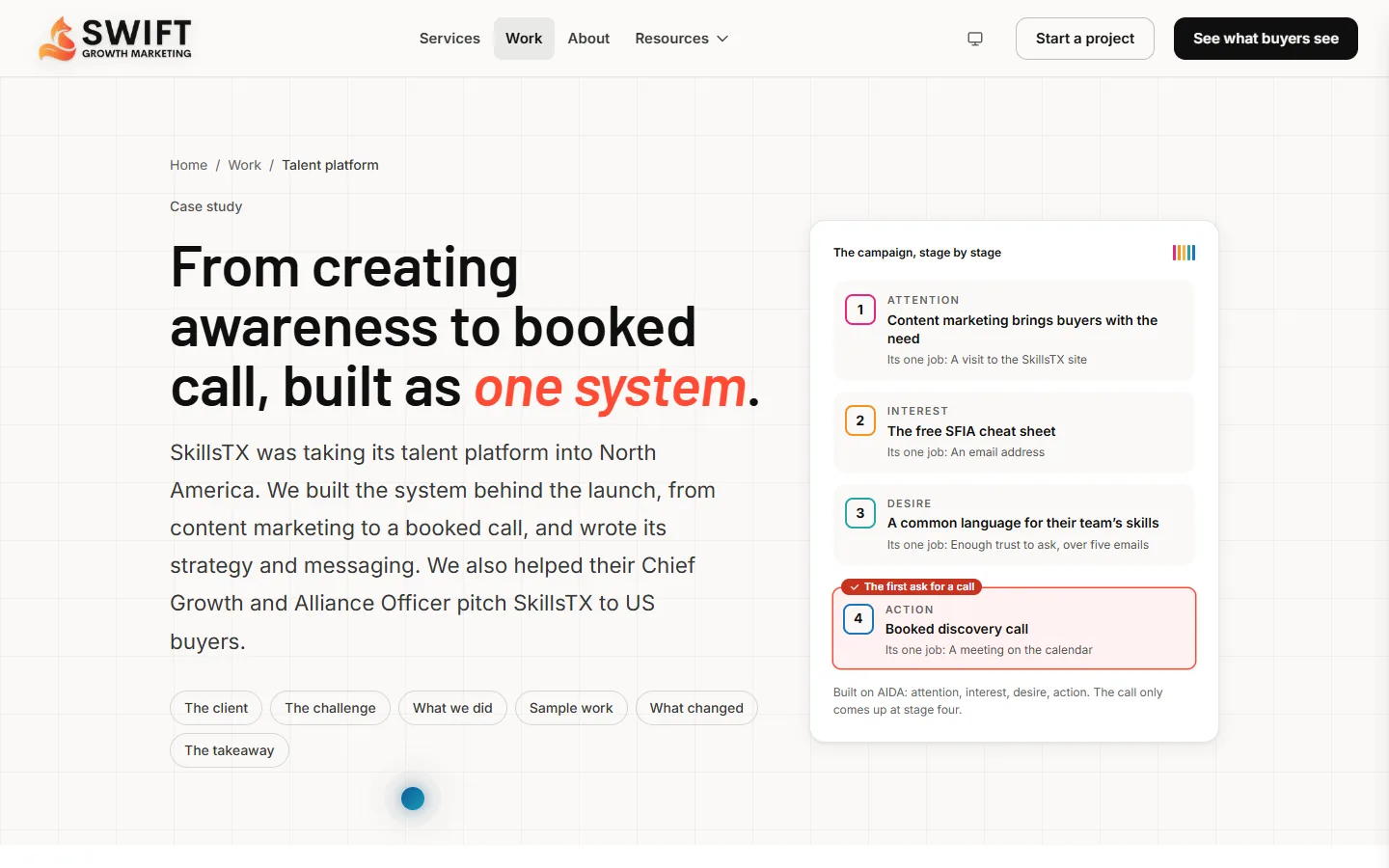
Task: Select the Booked discovery call text
Action: point(957,629)
